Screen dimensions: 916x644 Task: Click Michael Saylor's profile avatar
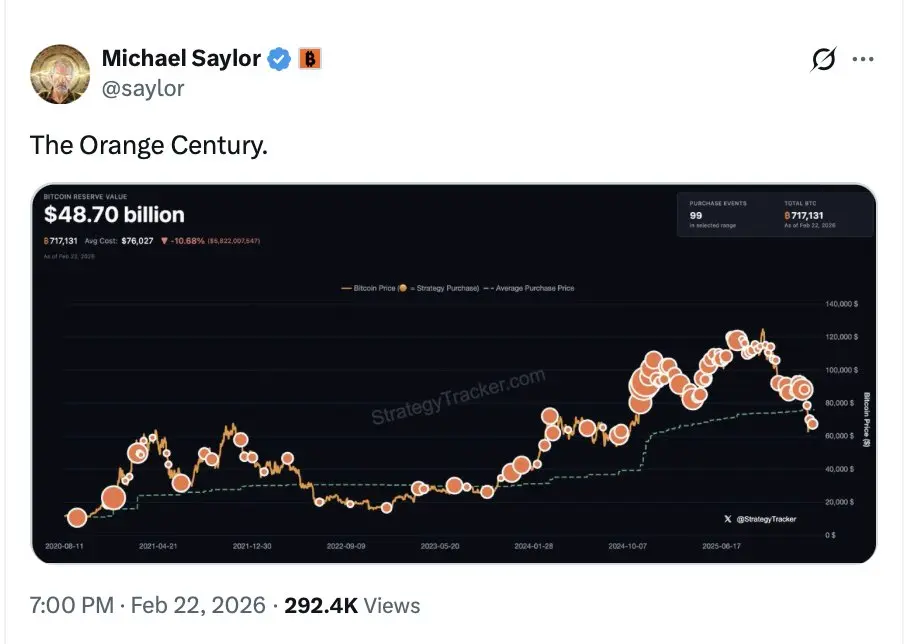[x=60, y=73]
